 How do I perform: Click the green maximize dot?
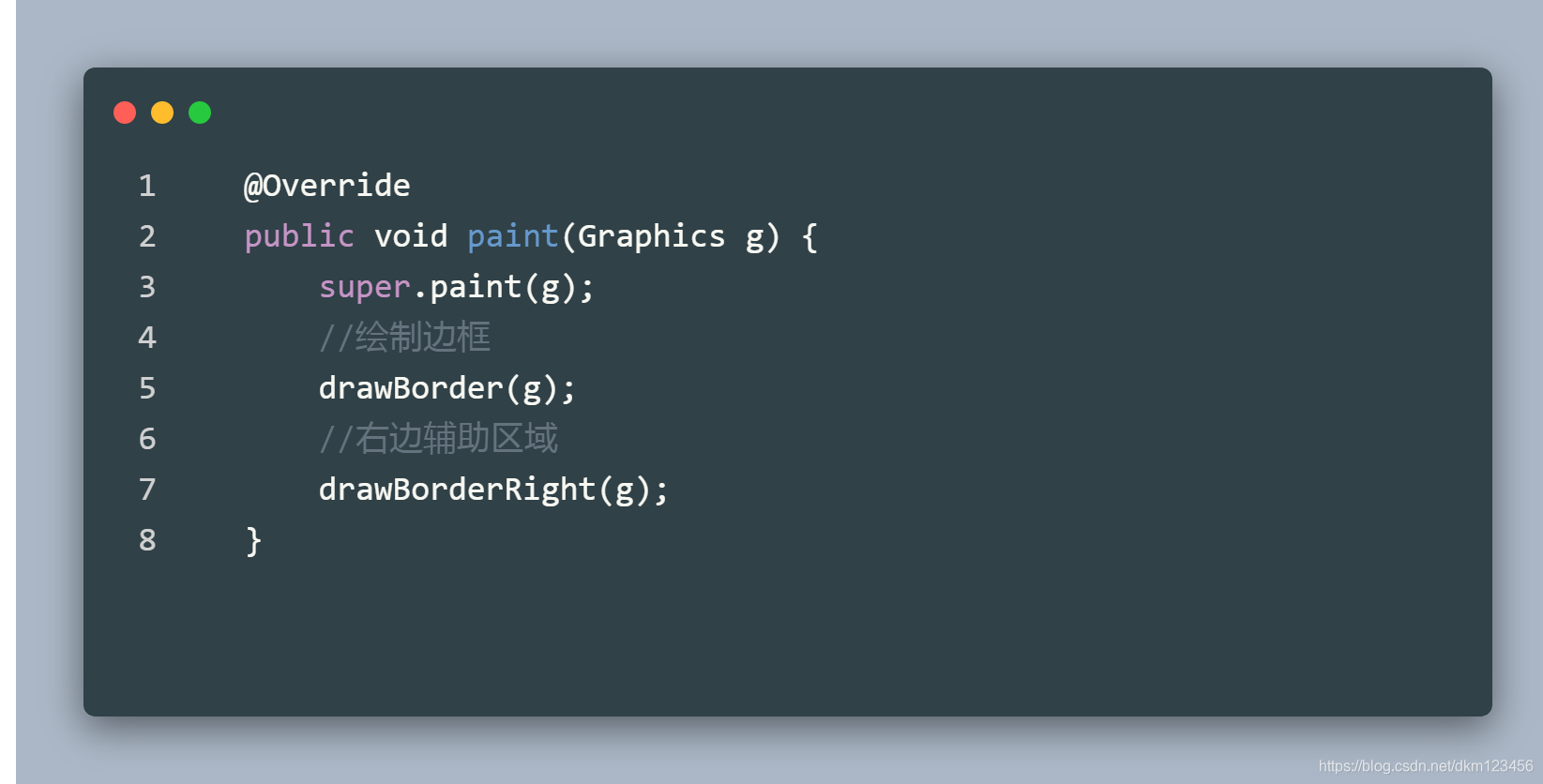point(200,113)
